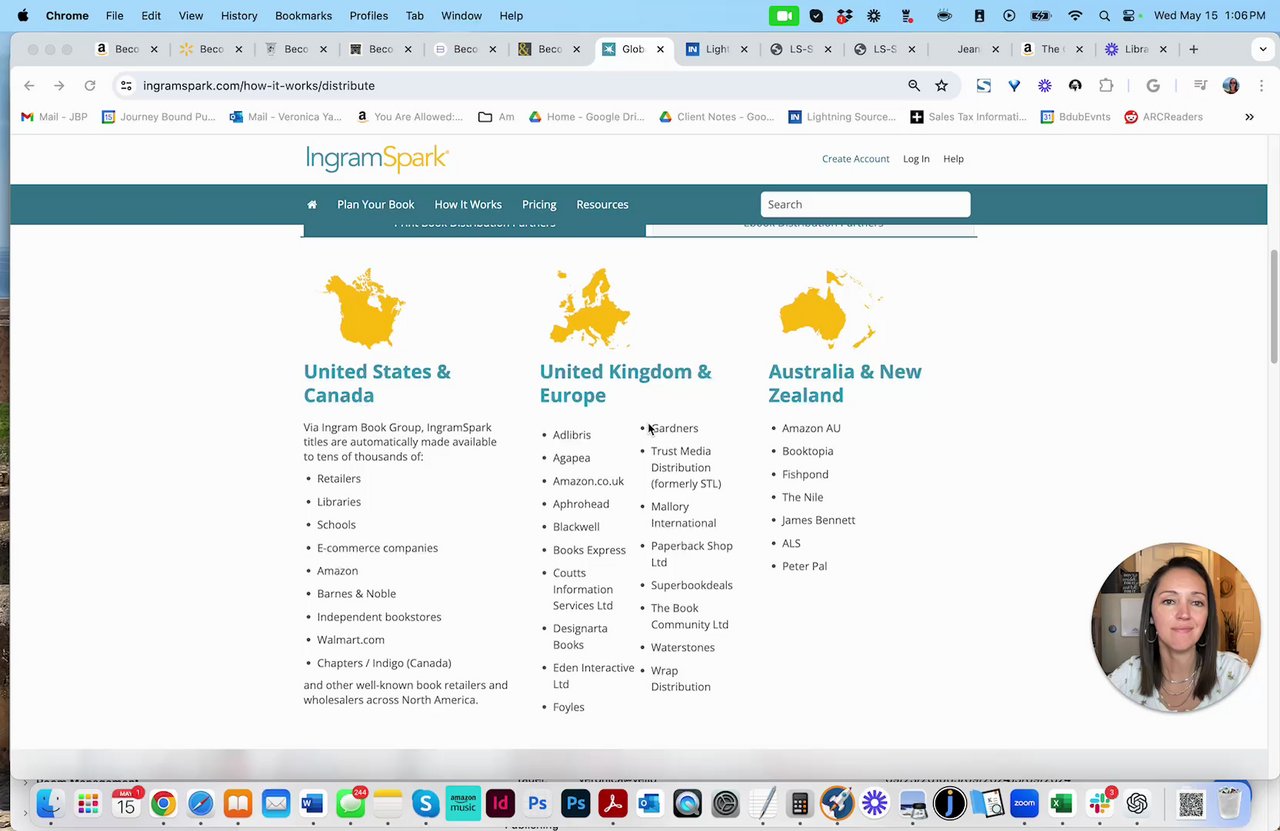Viewport: 1280px width, 831px height.
Task: Open Safari from the Dock
Action: tap(200, 803)
